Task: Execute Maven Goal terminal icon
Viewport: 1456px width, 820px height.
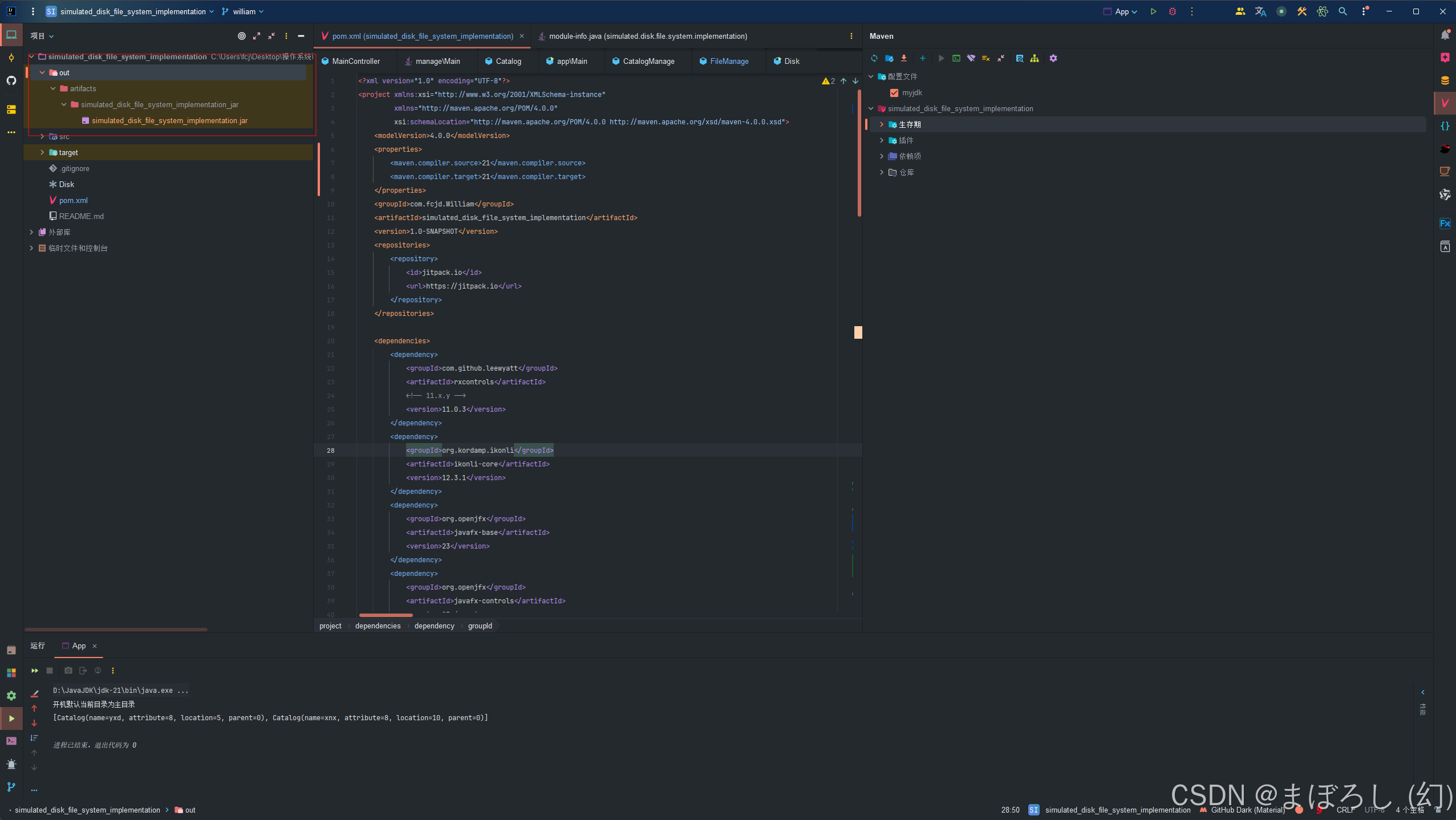Action: pyautogui.click(x=956, y=58)
